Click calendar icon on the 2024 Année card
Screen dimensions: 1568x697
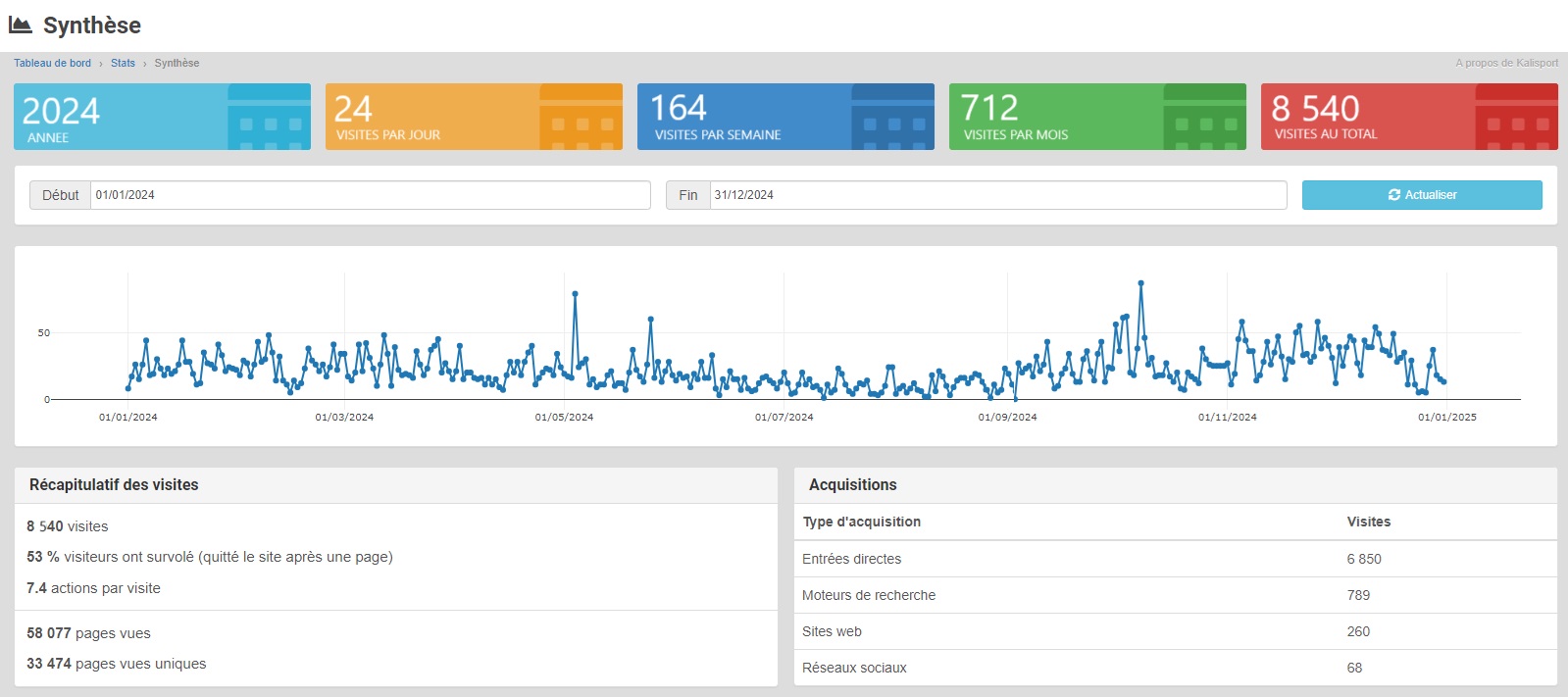(x=270, y=118)
